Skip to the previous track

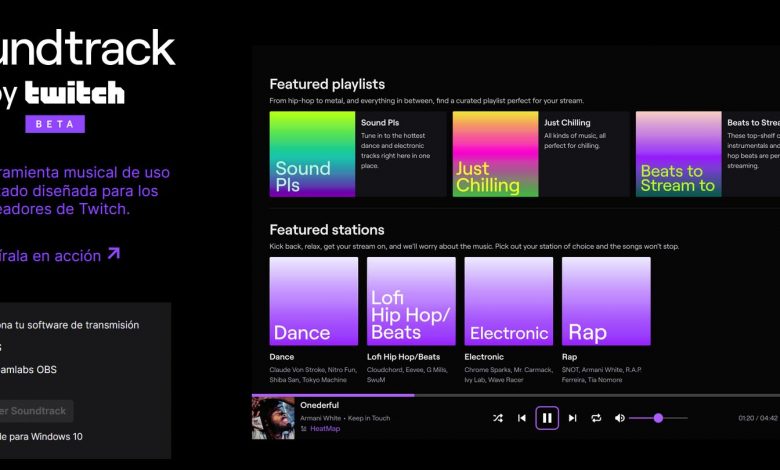click(522, 418)
